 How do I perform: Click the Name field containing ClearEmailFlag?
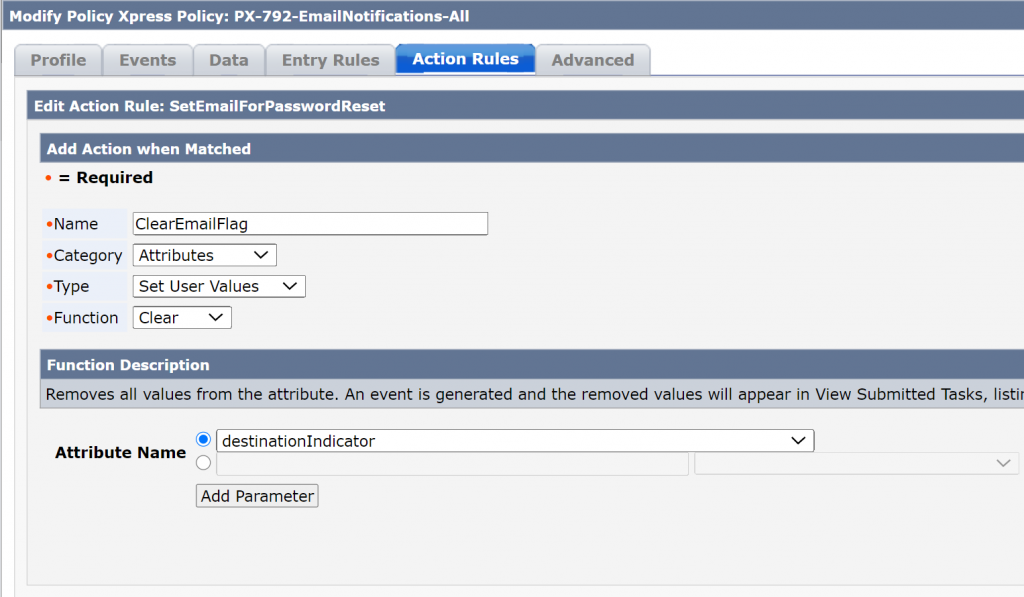pos(310,224)
